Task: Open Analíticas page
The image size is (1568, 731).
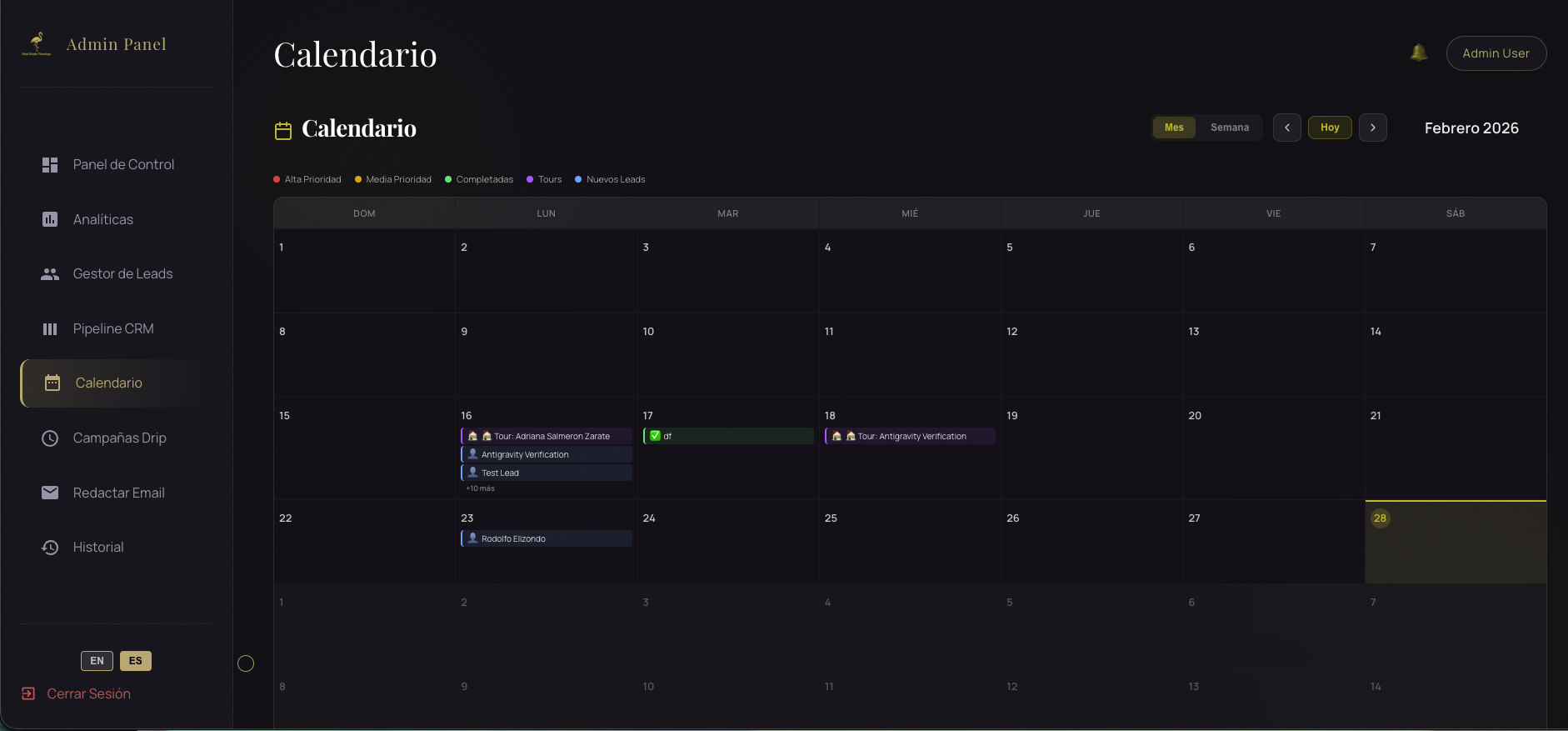Action: (117, 219)
